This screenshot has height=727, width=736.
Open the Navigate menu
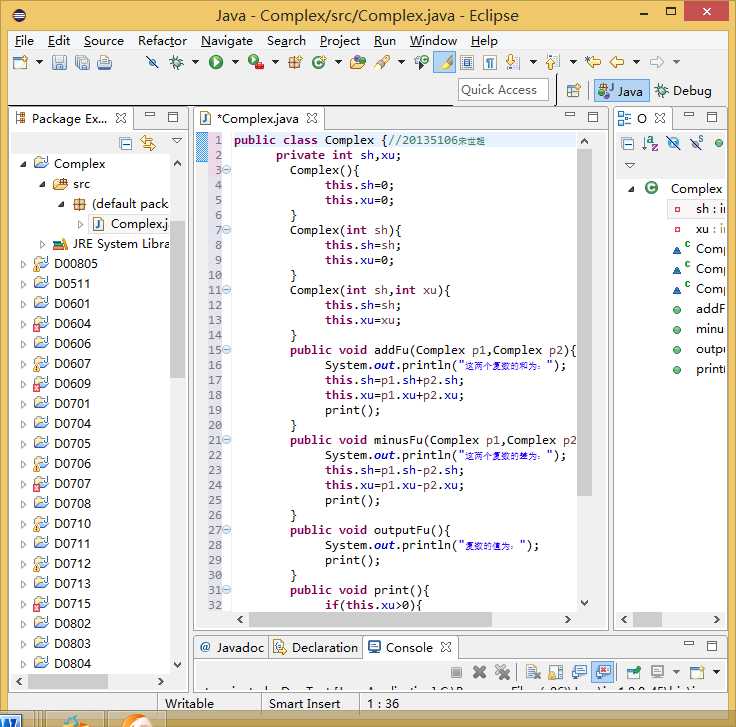[227, 41]
